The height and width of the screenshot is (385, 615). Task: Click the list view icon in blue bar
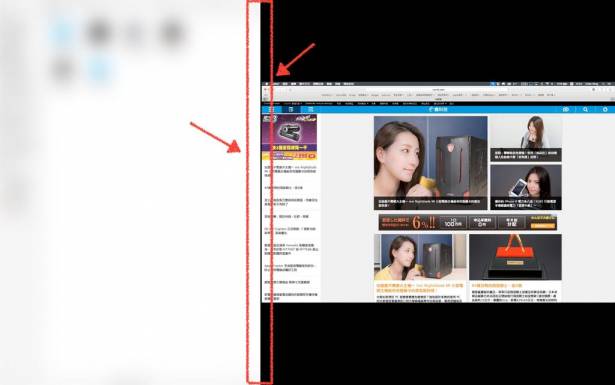310,109
